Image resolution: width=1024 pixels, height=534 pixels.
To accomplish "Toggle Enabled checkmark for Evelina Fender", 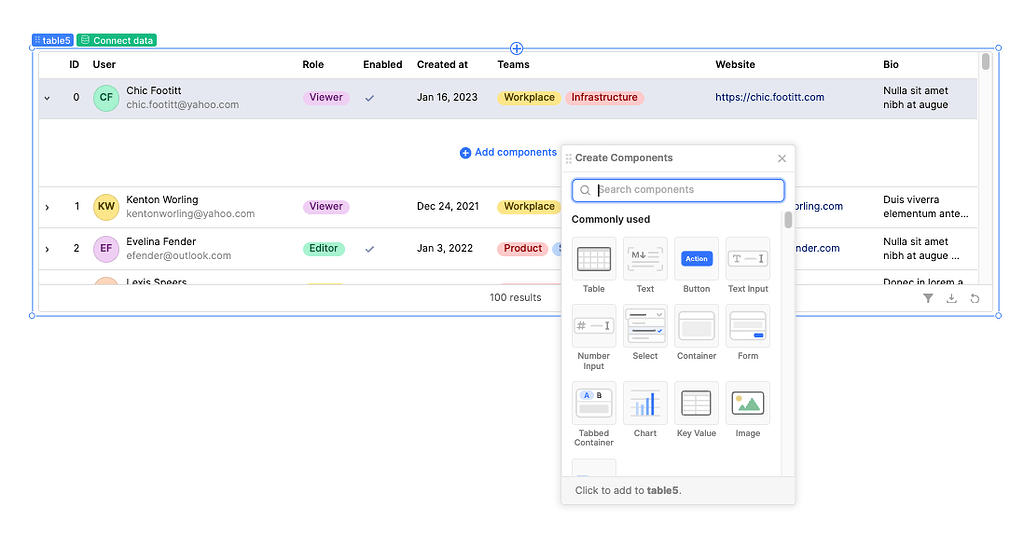I will 370,249.
